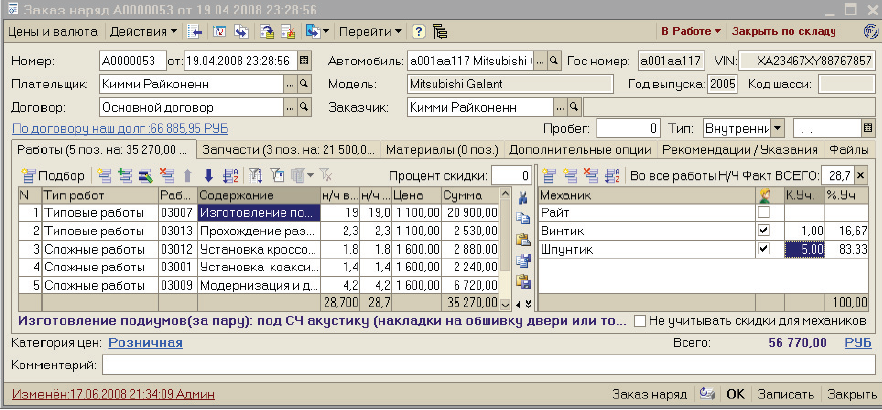The image size is (882, 410).
Task: Click the help question mark icon
Action: [418, 32]
